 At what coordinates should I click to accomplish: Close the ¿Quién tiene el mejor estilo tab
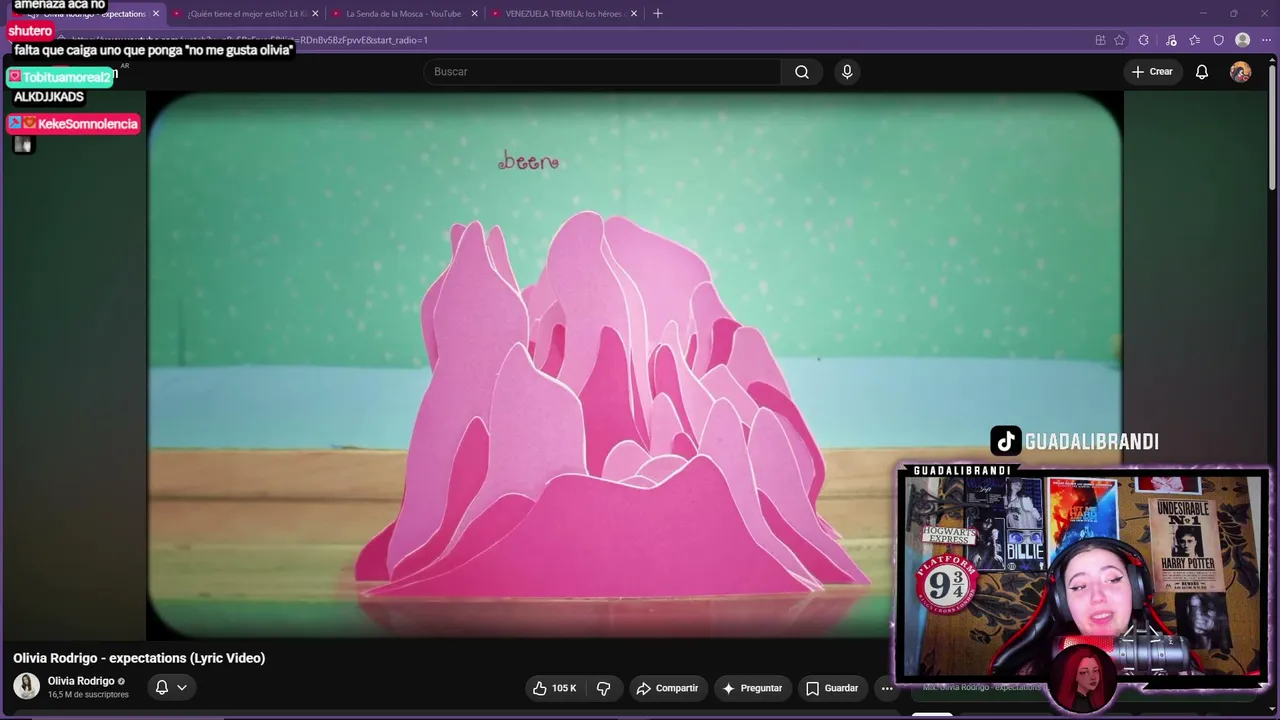(315, 14)
